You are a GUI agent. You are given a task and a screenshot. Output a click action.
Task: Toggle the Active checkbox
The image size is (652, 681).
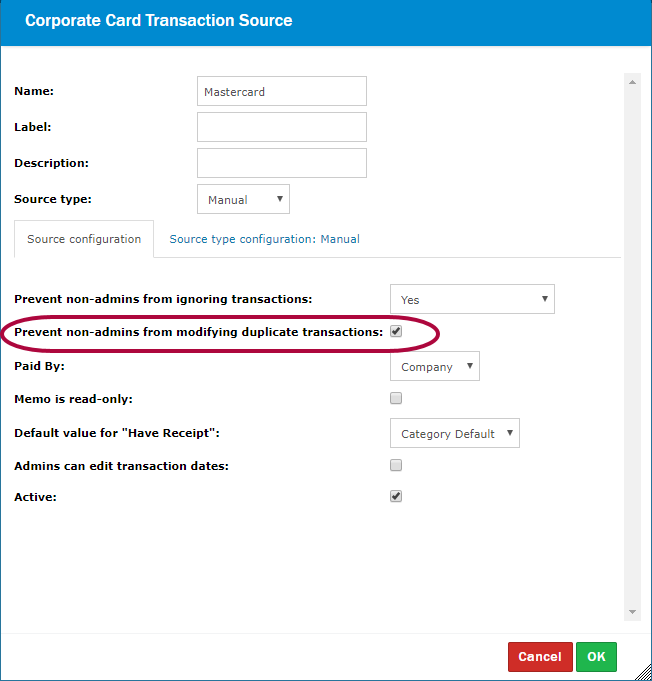coord(396,496)
